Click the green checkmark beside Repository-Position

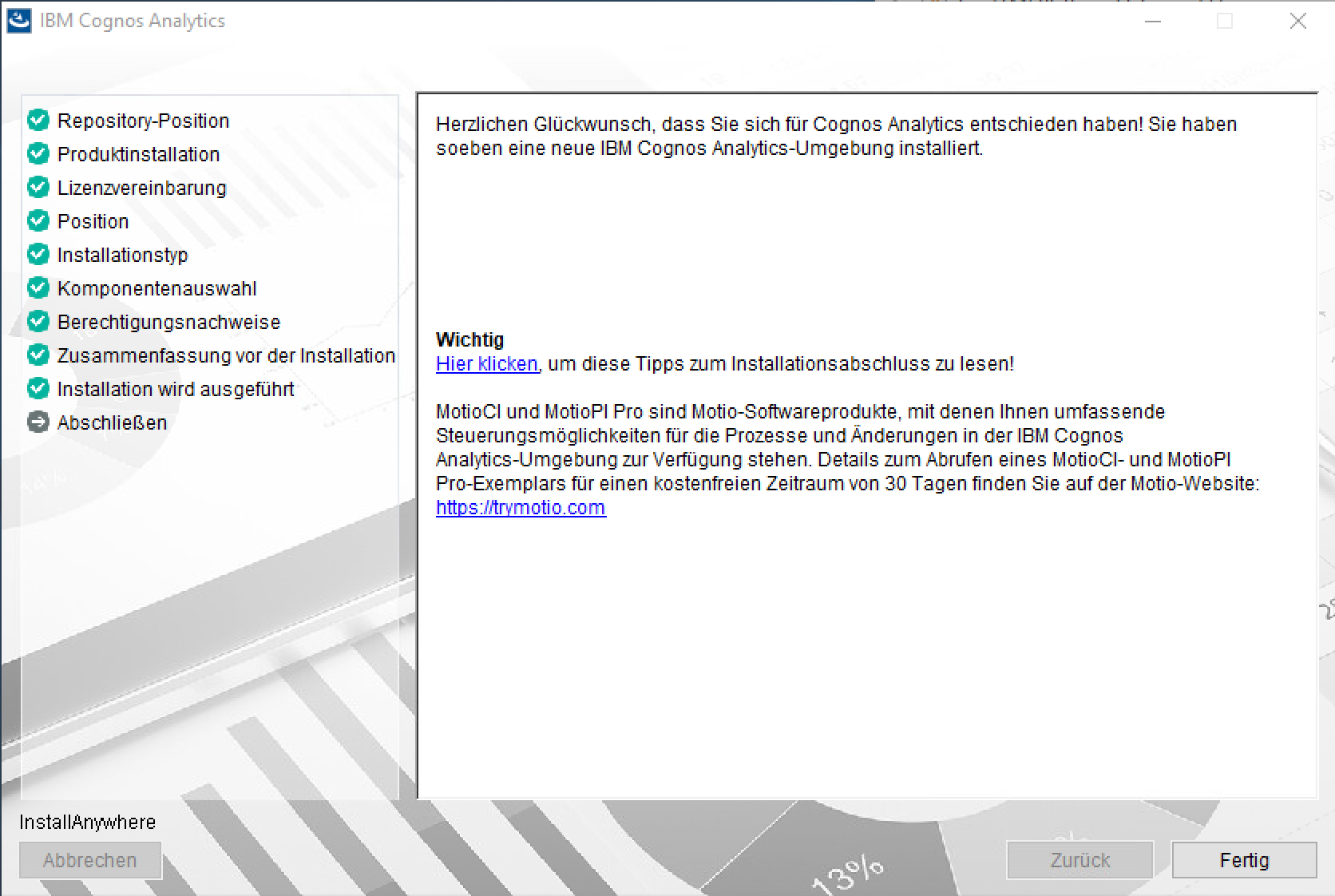pos(38,121)
